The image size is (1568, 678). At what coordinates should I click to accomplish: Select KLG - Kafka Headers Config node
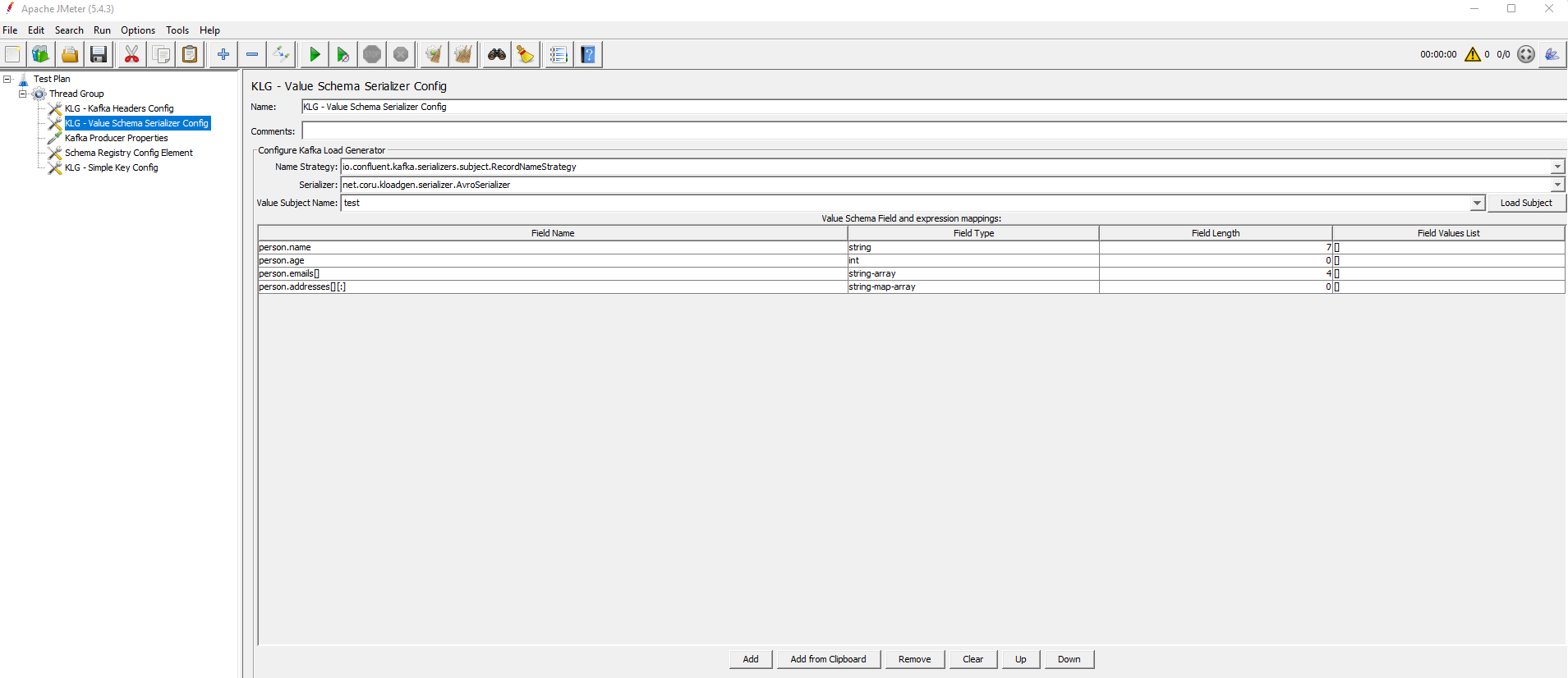coord(119,108)
